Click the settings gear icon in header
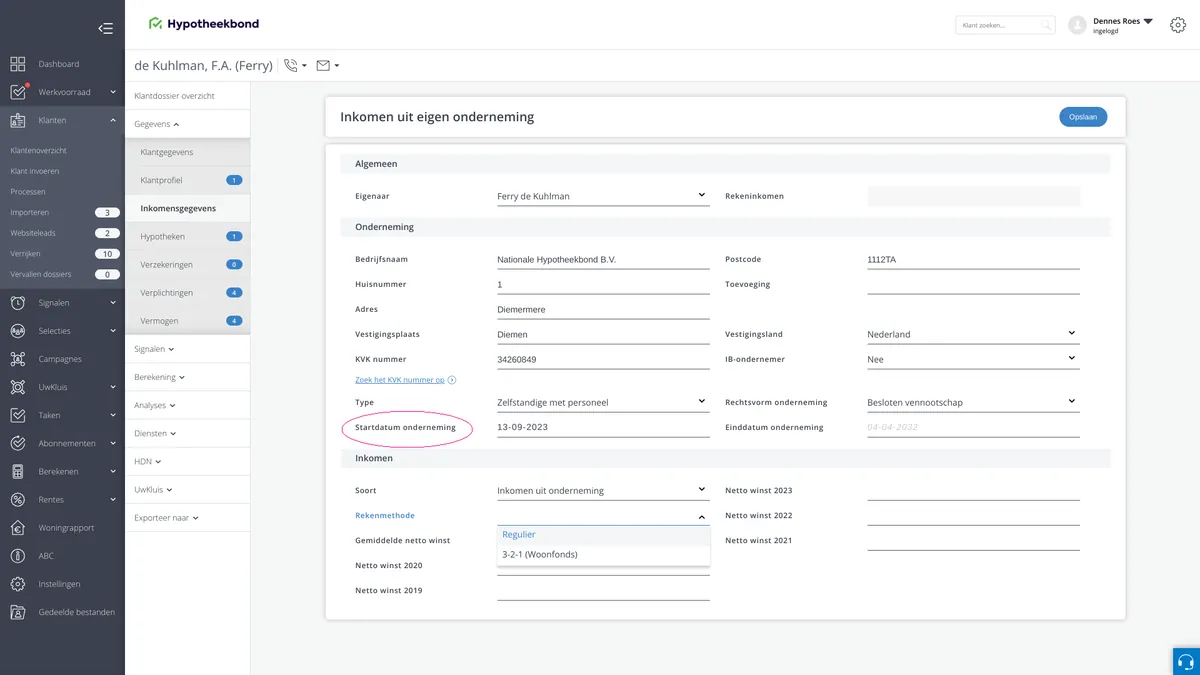The image size is (1200, 675). [x=1178, y=25]
